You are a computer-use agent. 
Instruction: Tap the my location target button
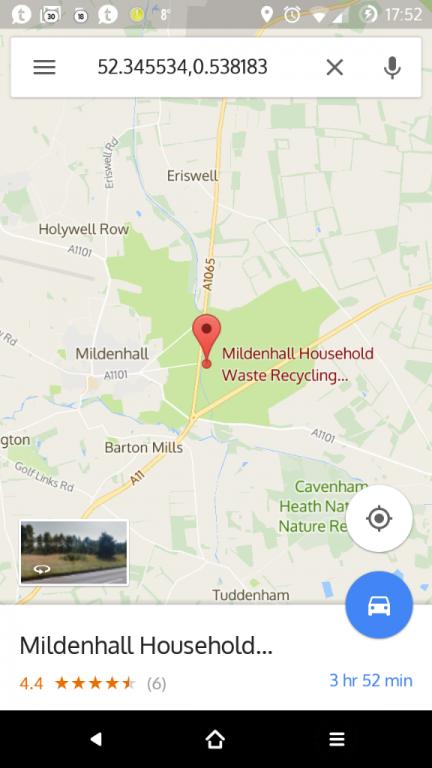point(379,518)
